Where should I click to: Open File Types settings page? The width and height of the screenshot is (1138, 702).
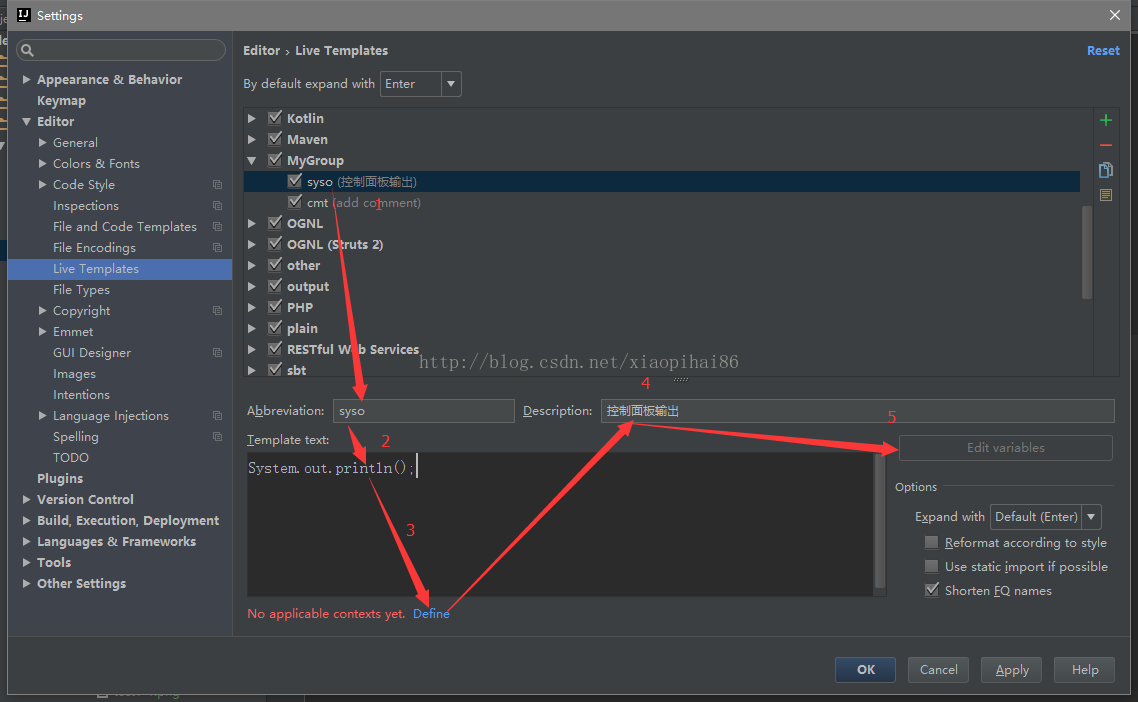click(x=81, y=290)
